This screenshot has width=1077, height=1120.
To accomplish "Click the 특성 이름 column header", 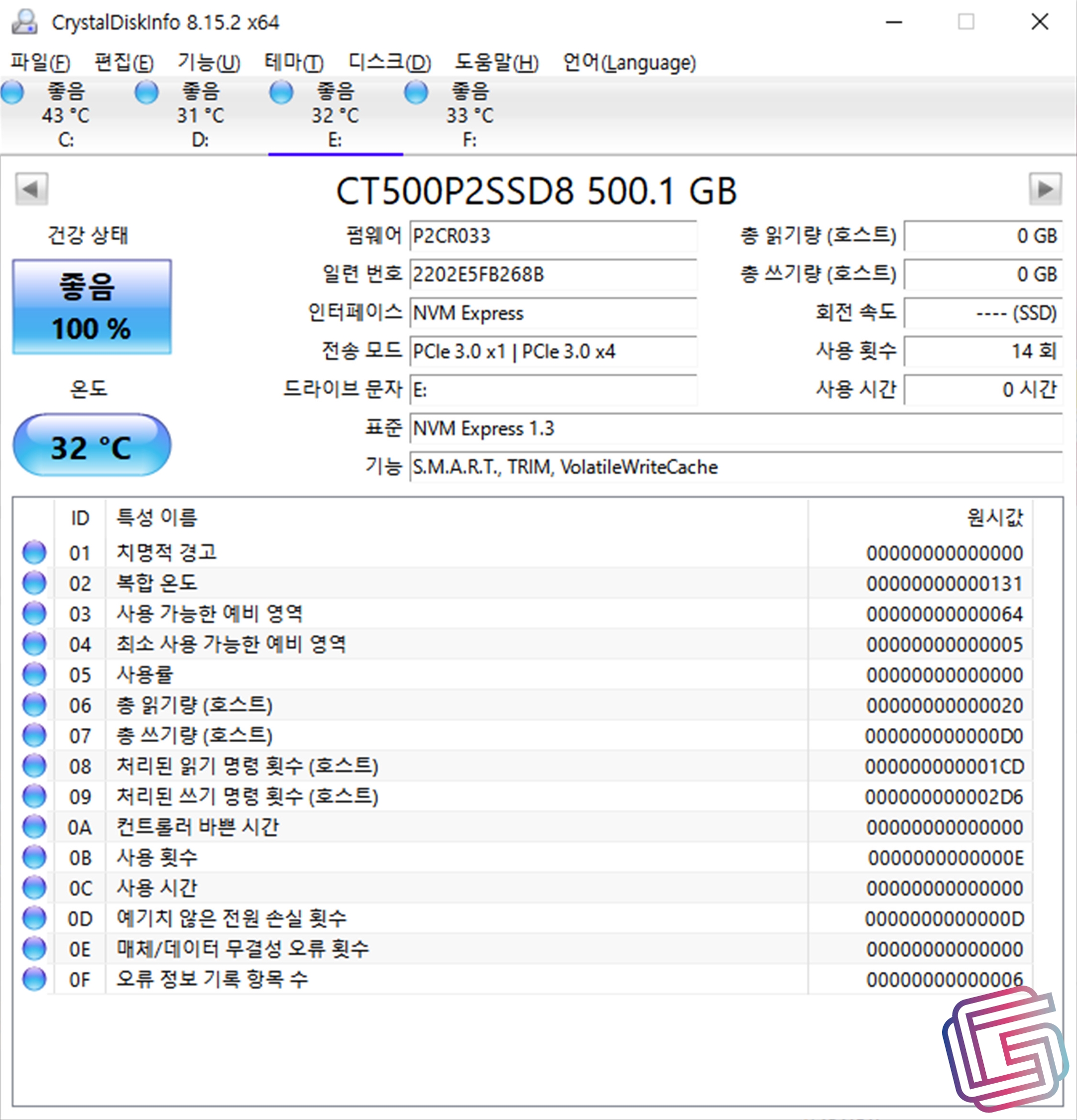I will pos(457,518).
